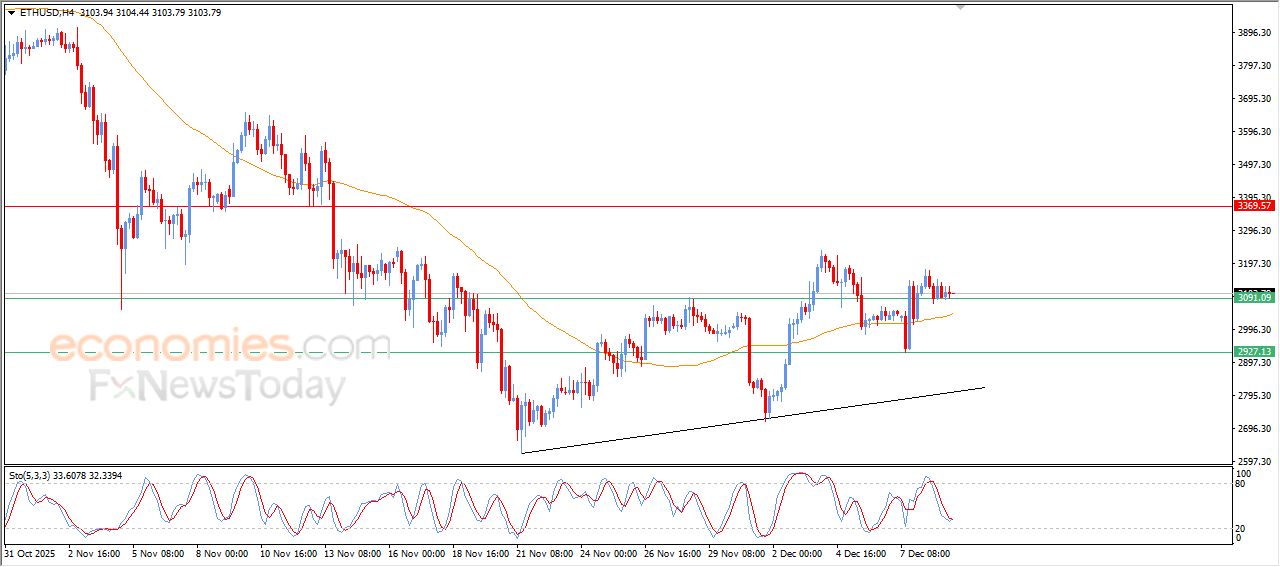1280x567 pixels.
Task: Click the stochastic 20 level label
Action: click(1242, 527)
